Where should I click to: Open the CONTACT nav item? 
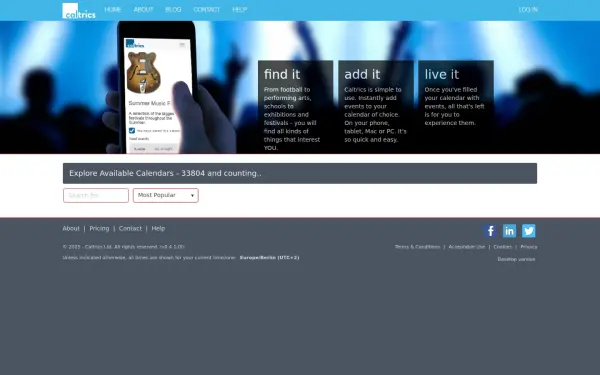(x=207, y=10)
